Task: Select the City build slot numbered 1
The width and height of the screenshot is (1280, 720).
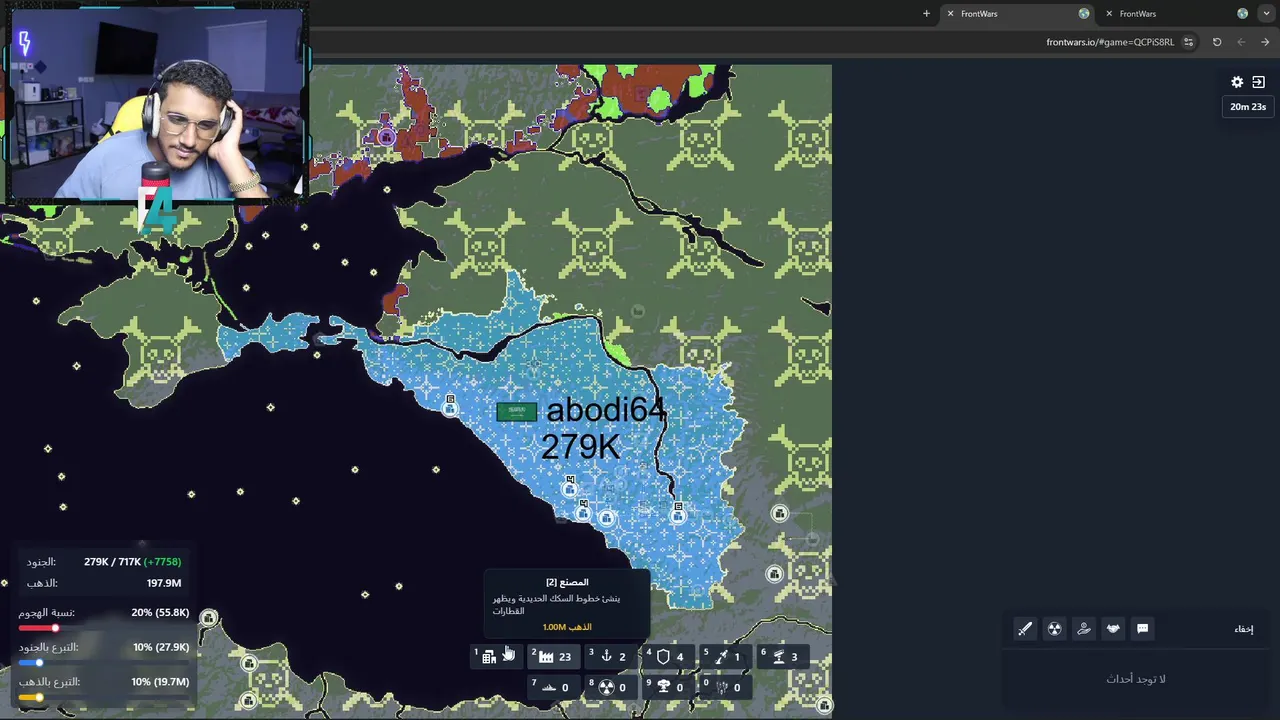Action: [x=496, y=657]
